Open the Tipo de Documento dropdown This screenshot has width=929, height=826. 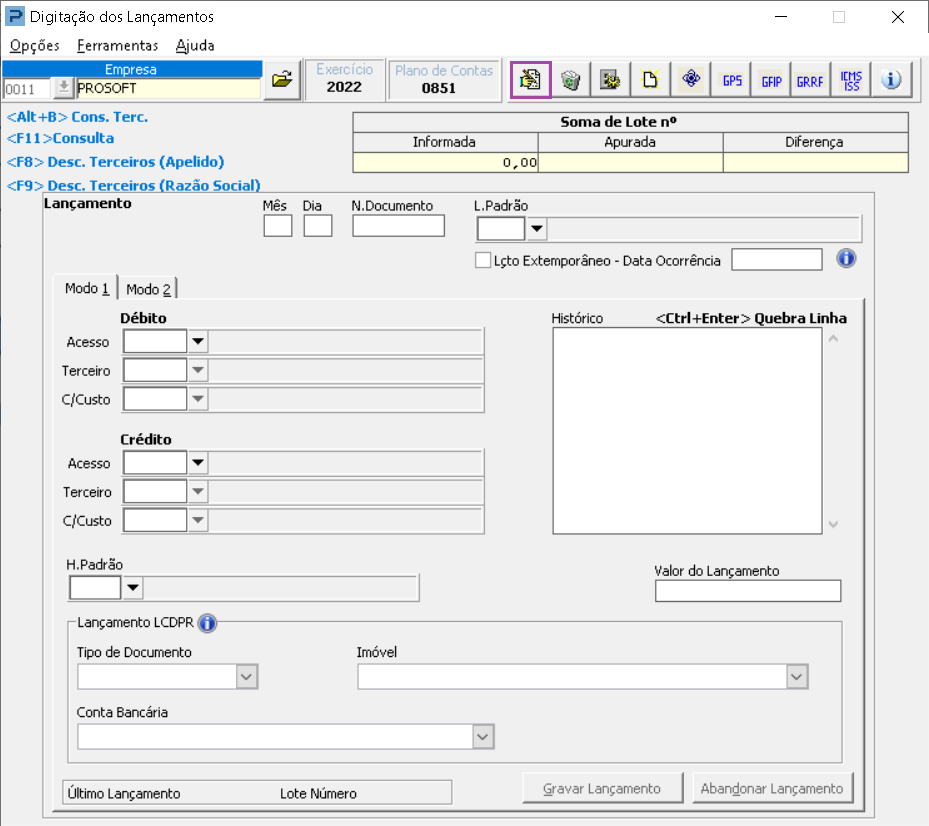247,678
